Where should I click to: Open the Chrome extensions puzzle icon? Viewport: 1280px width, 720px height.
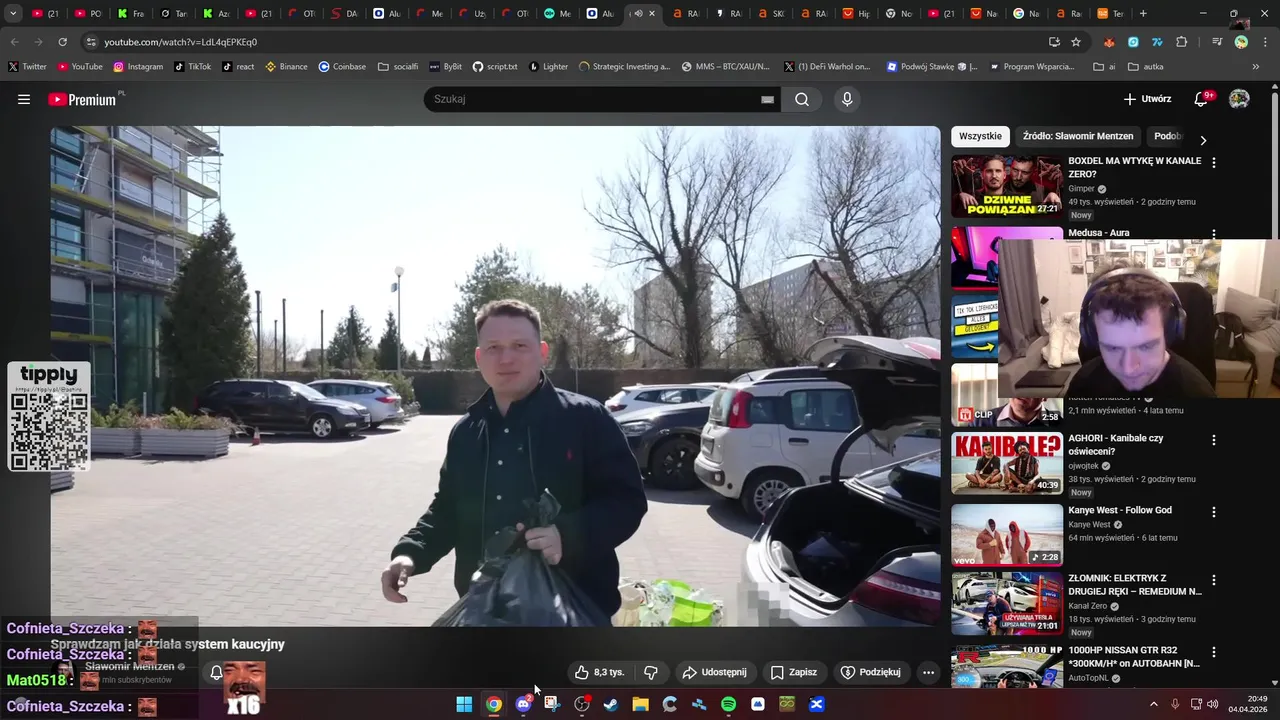point(1182,42)
